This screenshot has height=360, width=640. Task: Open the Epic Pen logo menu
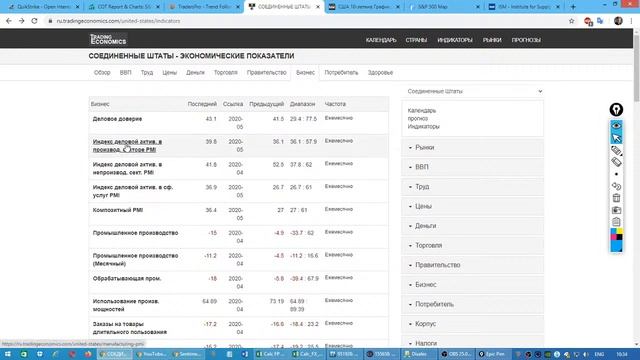tap(616, 109)
